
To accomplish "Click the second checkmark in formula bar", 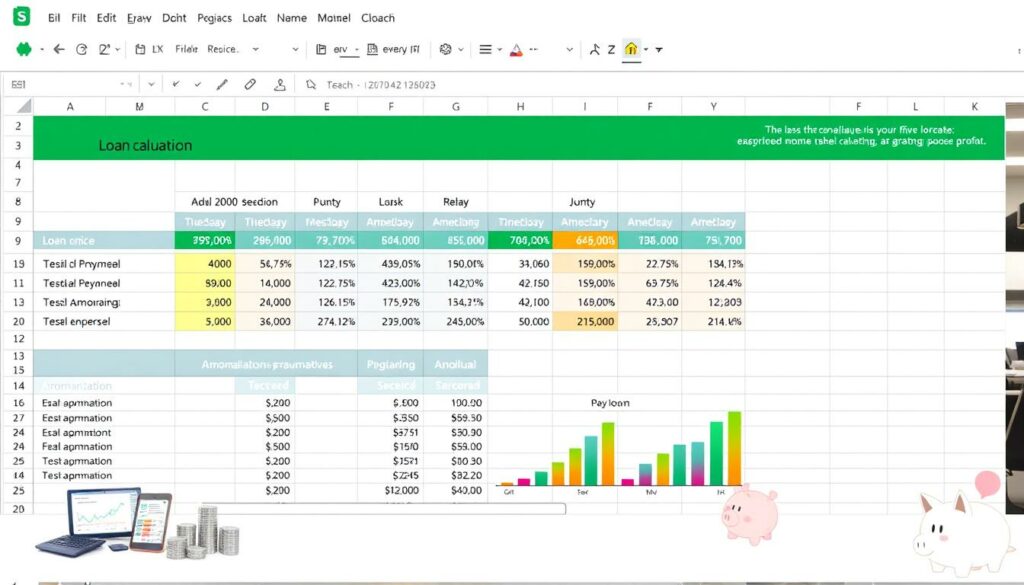I will [x=198, y=84].
